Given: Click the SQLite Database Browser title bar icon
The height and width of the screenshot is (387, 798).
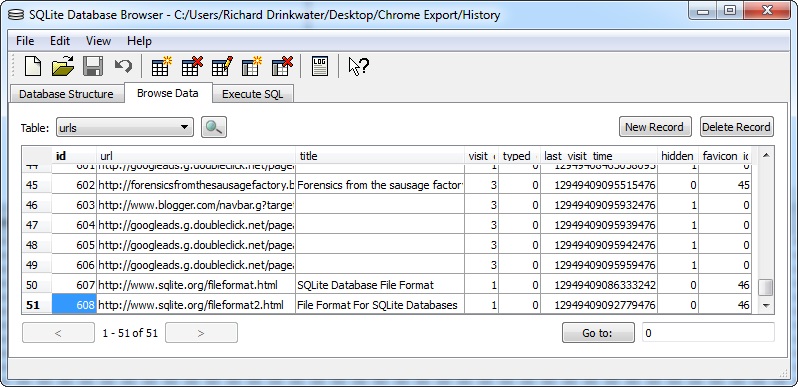Looking at the screenshot, I should click(x=16, y=15).
